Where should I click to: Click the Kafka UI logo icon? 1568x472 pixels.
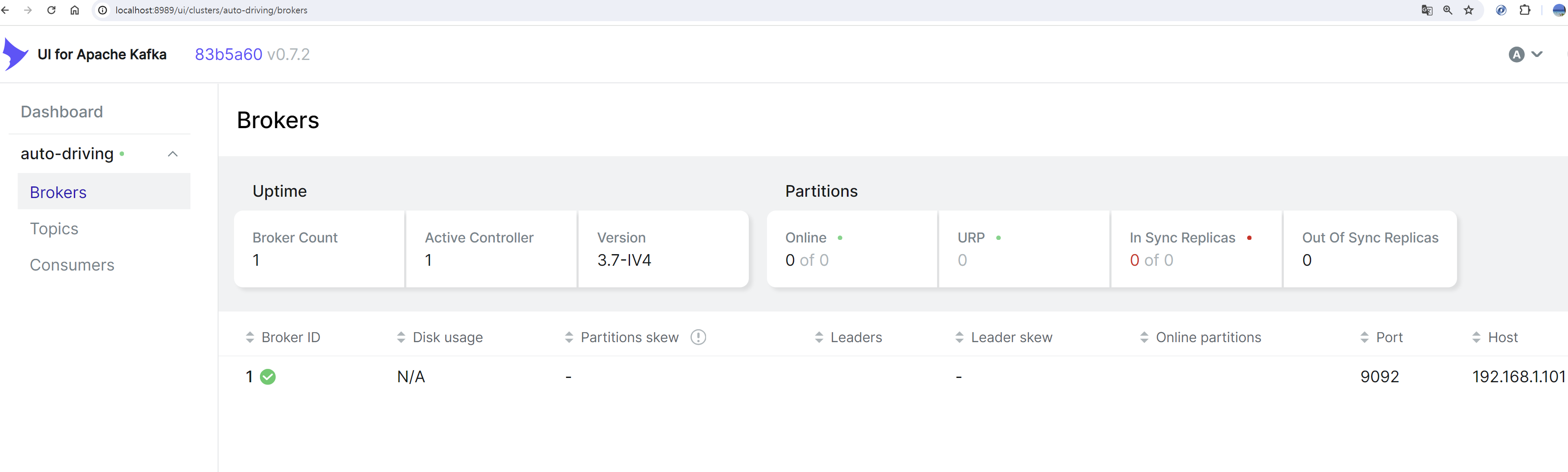pos(15,54)
